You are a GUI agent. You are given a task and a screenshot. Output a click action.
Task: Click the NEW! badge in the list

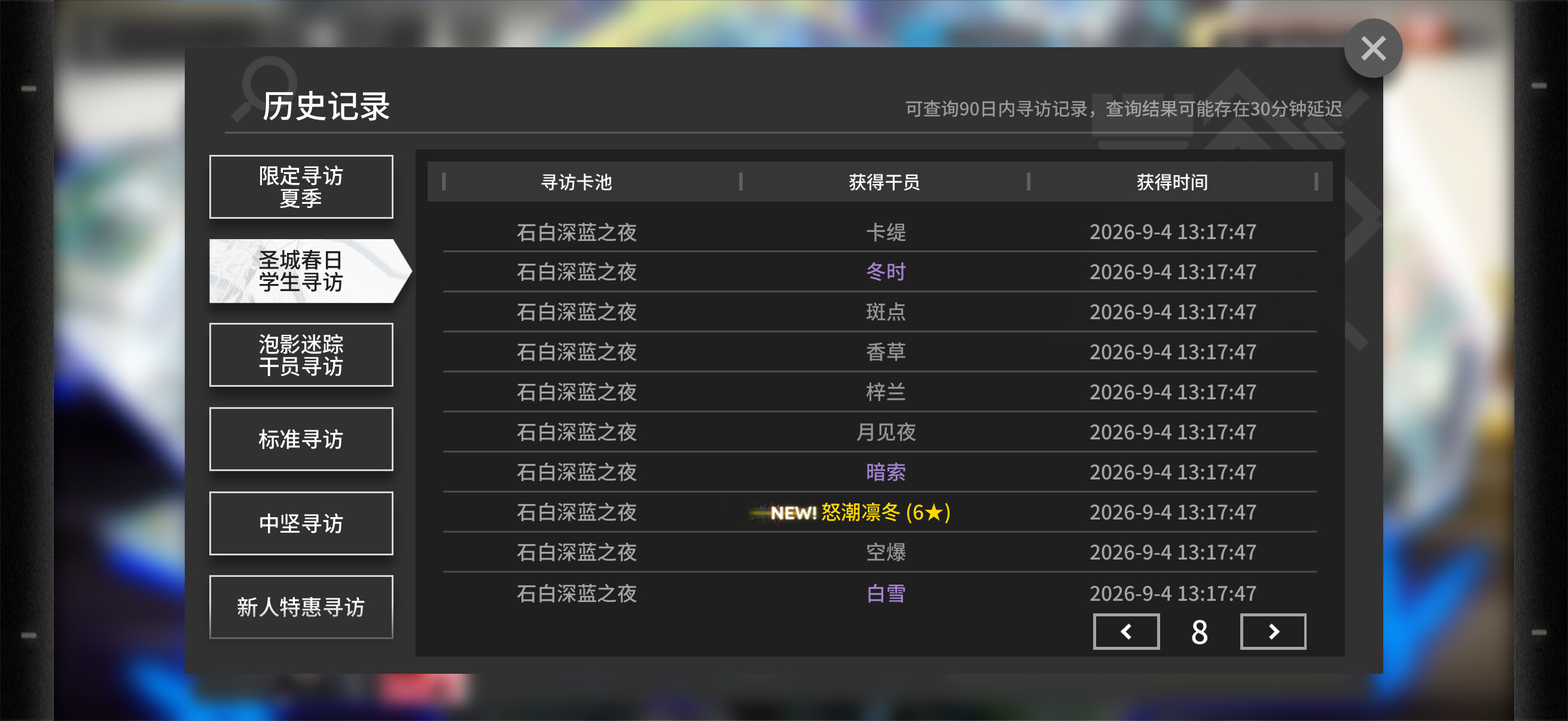[793, 513]
